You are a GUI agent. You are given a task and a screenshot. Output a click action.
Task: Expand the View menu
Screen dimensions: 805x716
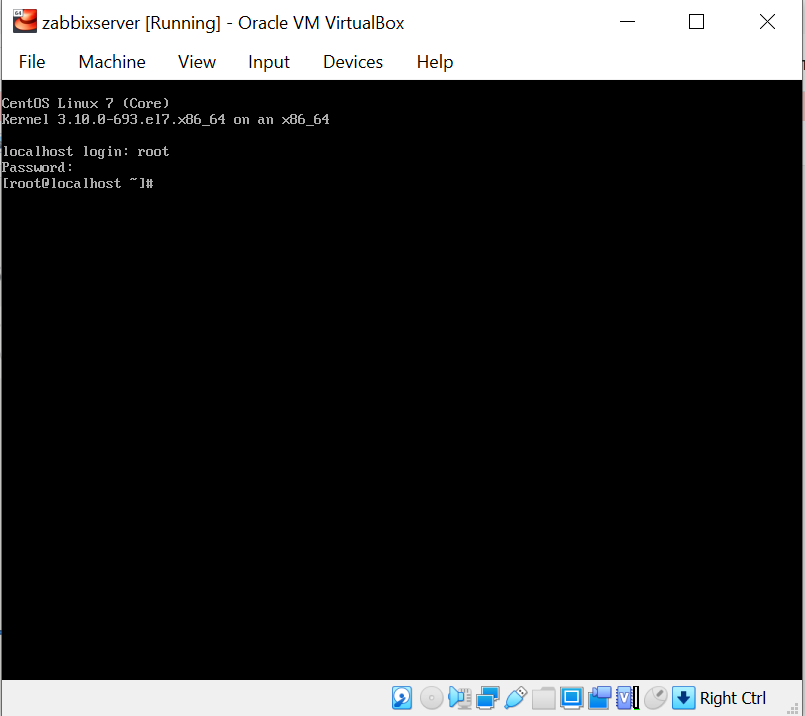pos(196,61)
